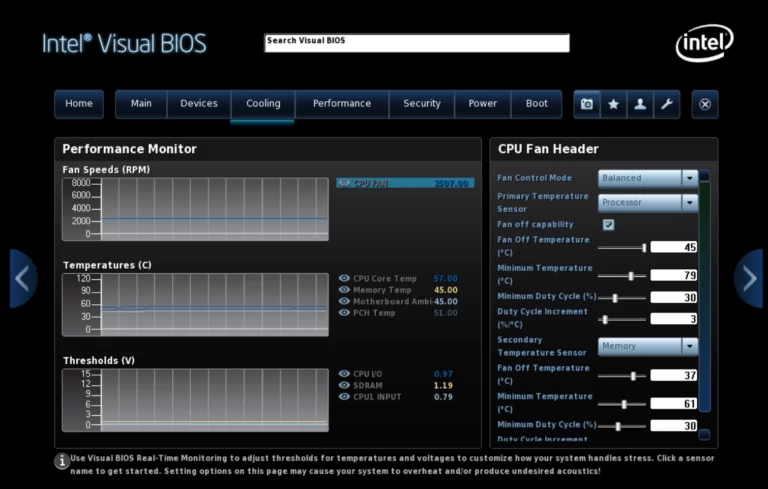768x489 pixels.
Task: Open the Security tab
Action: (x=421, y=104)
